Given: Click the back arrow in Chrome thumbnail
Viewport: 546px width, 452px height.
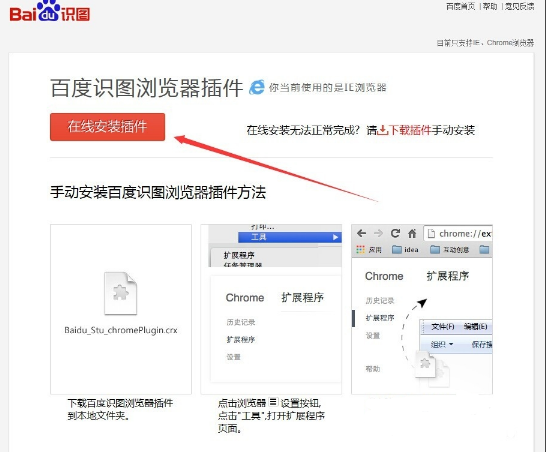Looking at the screenshot, I should coord(361,233).
